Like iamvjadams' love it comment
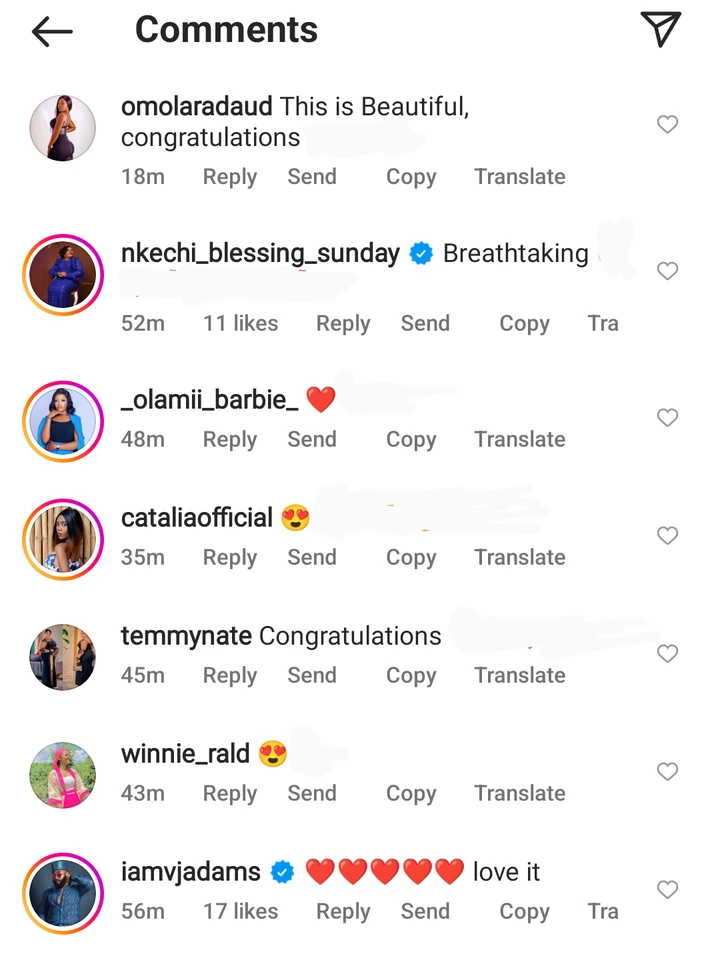Viewport: 720px width, 956px height. [x=667, y=889]
